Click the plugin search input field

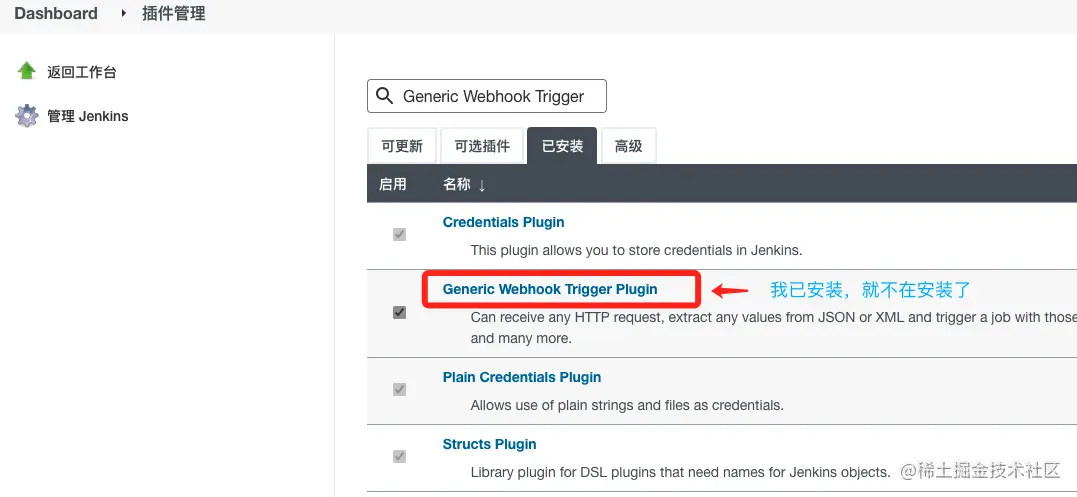click(487, 96)
